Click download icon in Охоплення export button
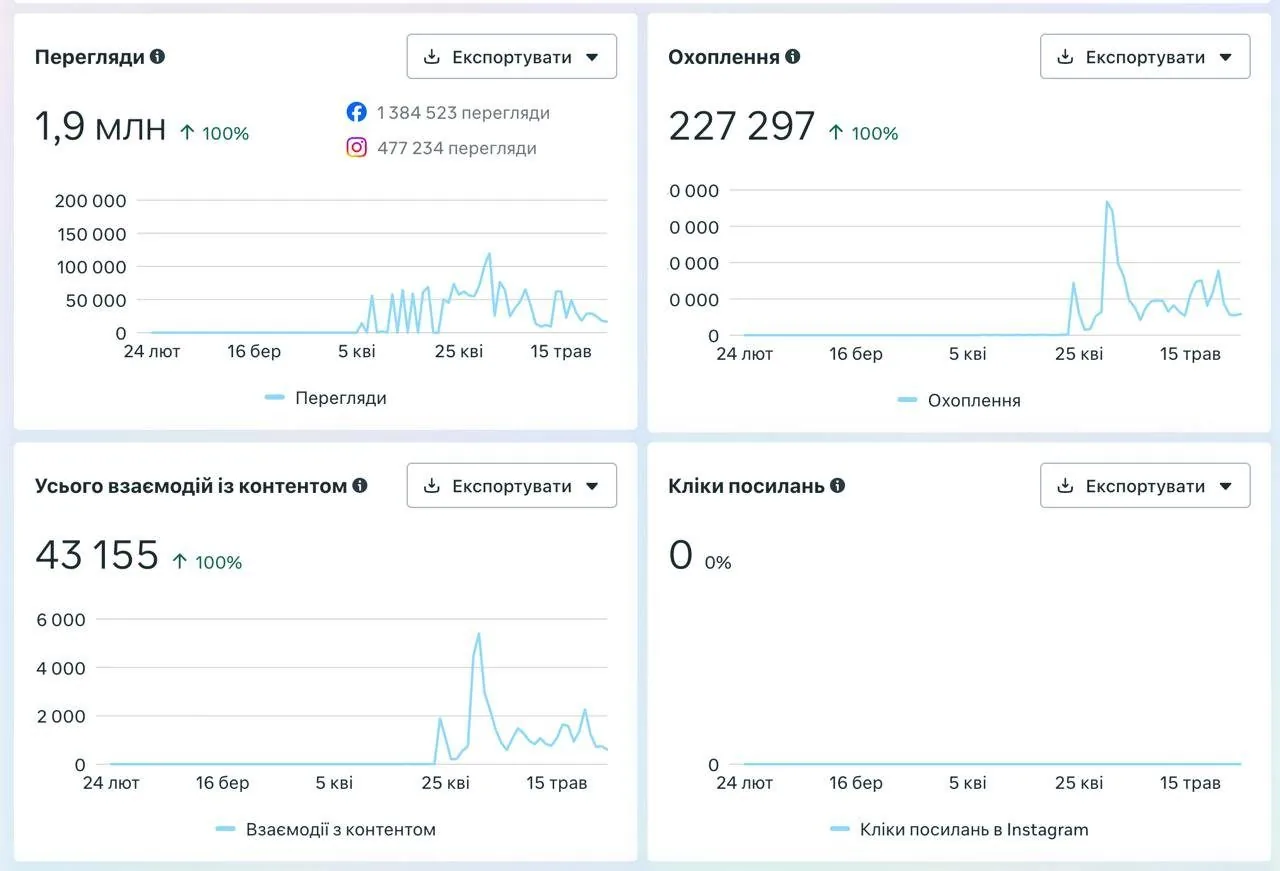The height and width of the screenshot is (871, 1280). click(x=1066, y=57)
